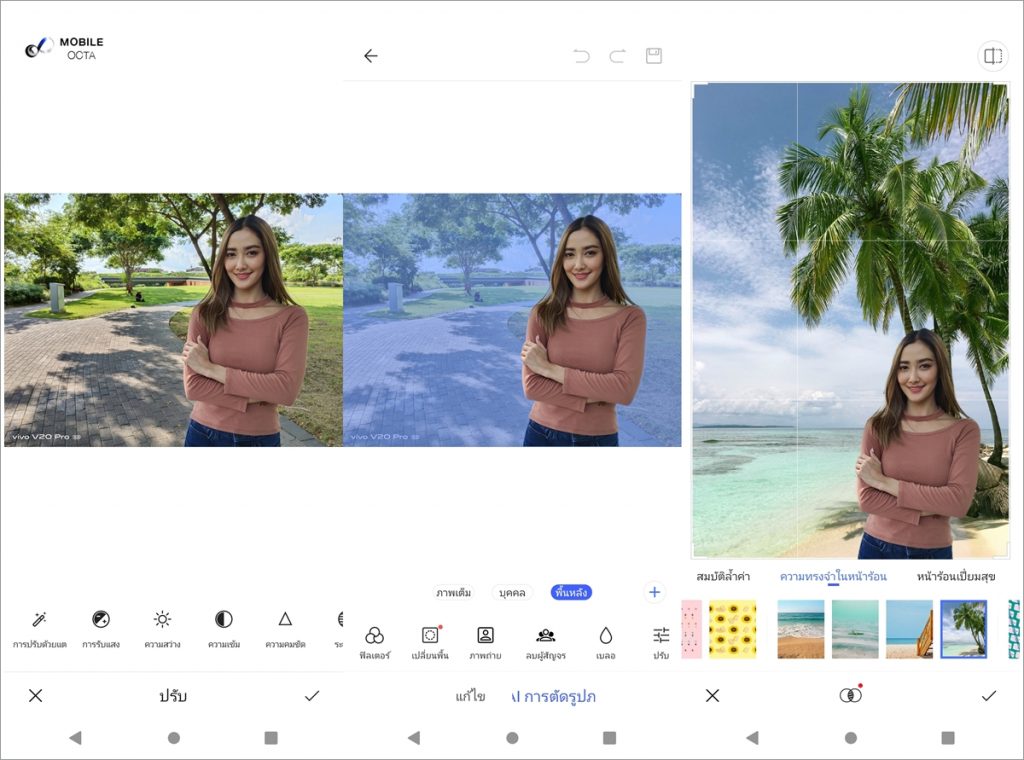Choose the contrast half-circle tool

tap(223, 620)
